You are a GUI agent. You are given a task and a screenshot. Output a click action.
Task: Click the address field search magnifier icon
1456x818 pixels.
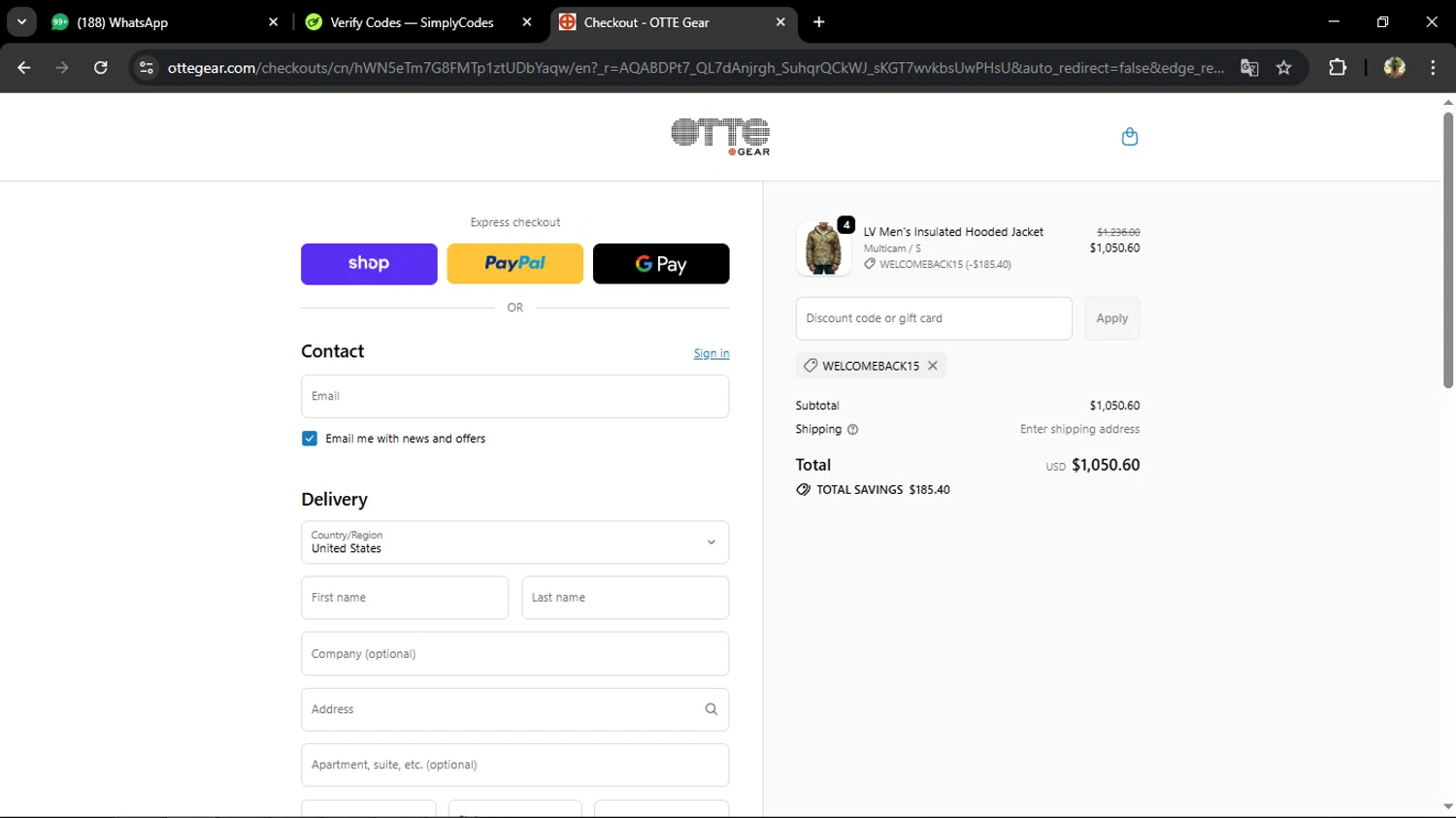coord(711,709)
